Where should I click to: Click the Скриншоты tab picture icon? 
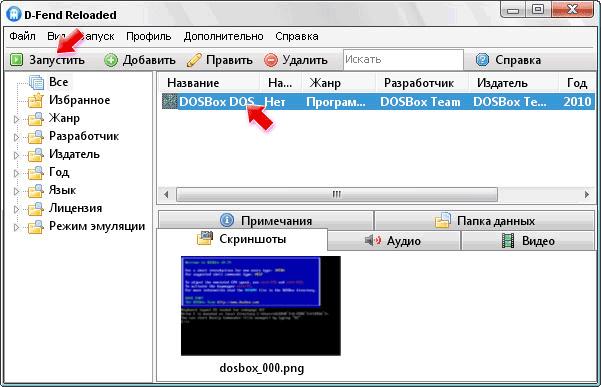tap(205, 238)
